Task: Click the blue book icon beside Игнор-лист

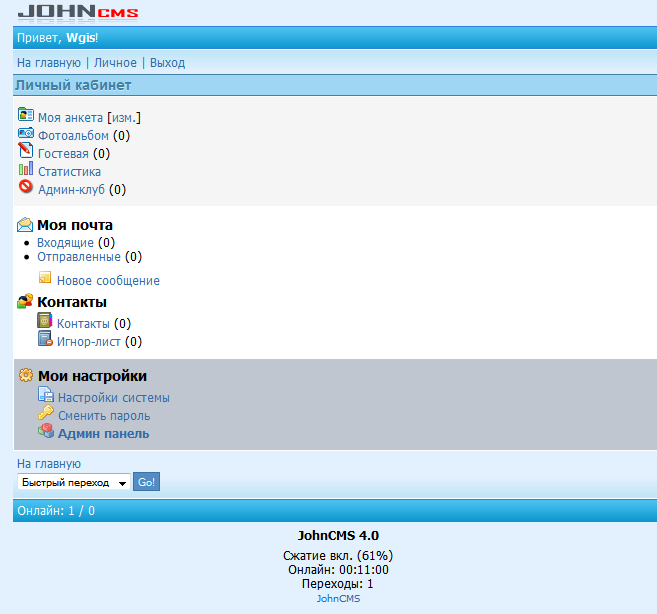Action: (45, 339)
